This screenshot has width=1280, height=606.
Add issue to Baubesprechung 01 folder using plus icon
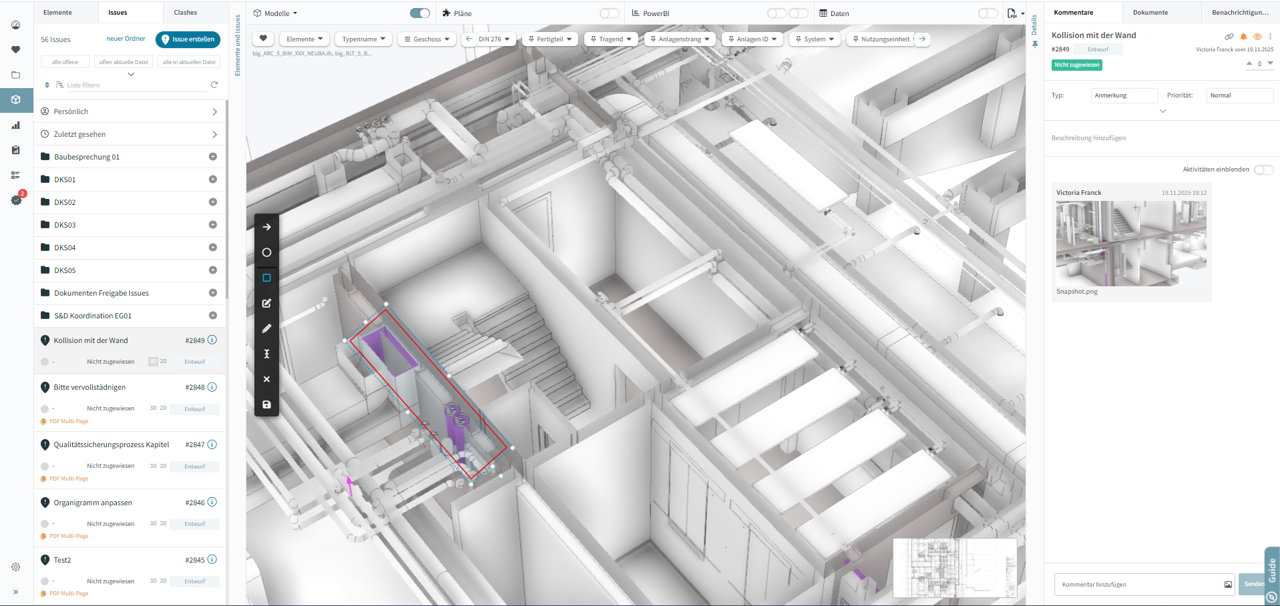[213, 157]
